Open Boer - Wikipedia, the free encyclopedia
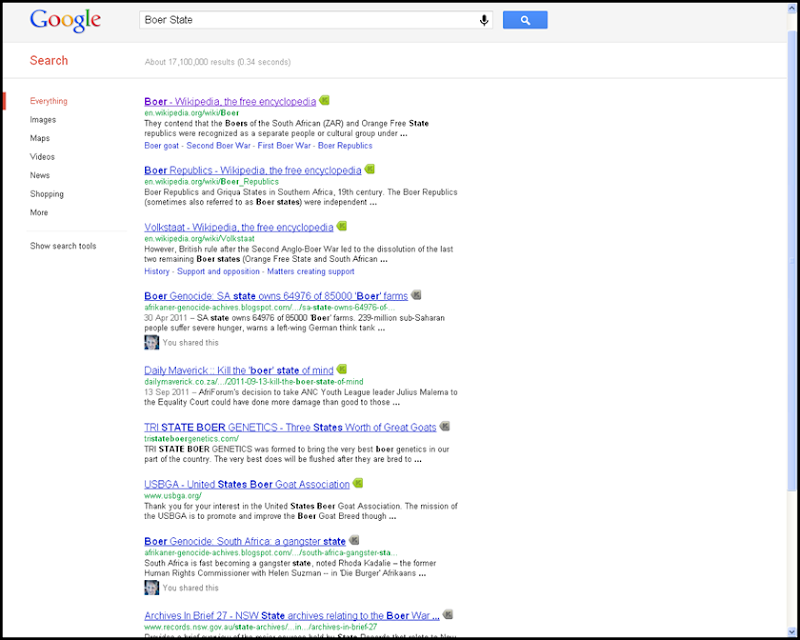 coord(230,102)
